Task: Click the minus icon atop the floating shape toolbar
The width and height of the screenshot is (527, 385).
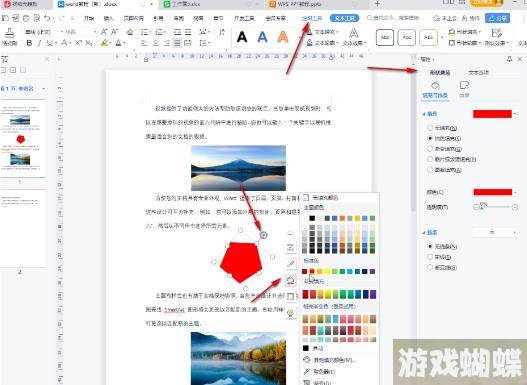Action: pyautogui.click(x=291, y=234)
